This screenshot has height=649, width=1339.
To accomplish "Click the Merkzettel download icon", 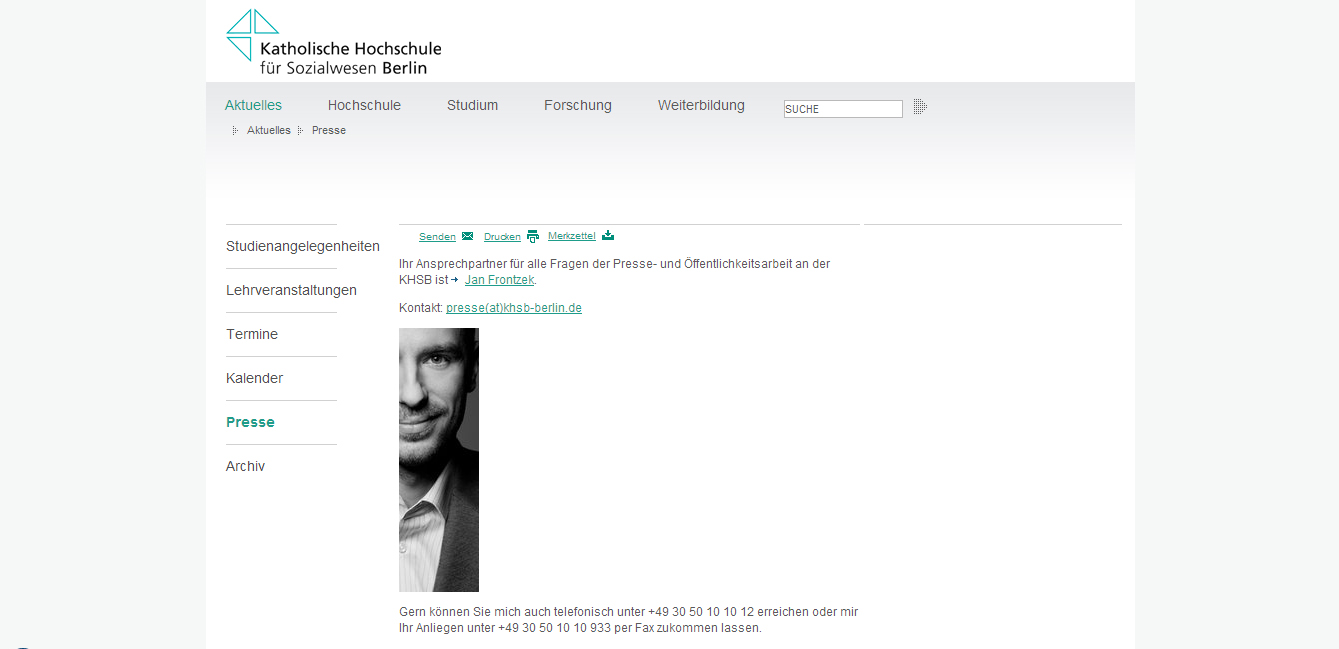I will pos(608,236).
